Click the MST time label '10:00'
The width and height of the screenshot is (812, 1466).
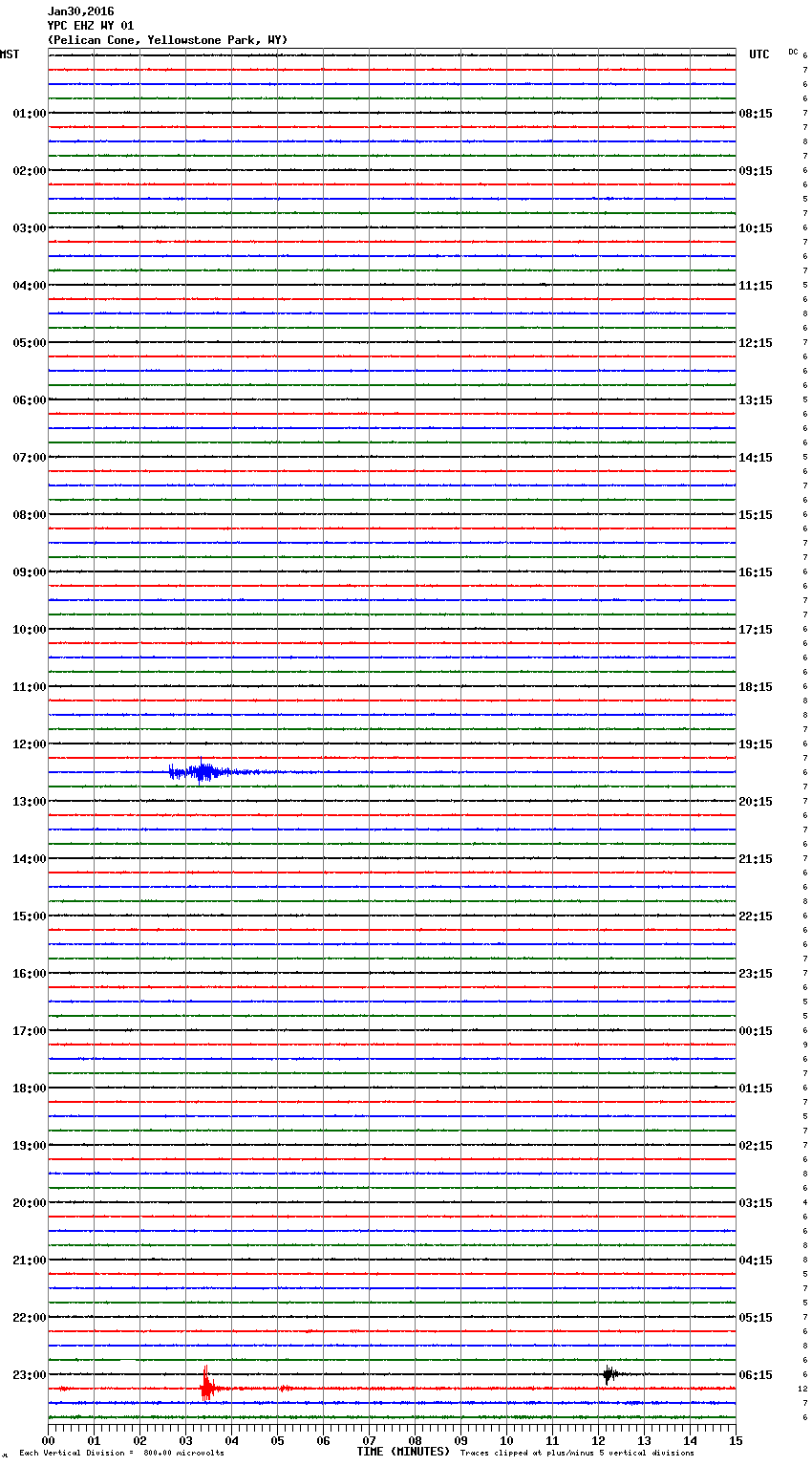pyautogui.click(x=30, y=630)
